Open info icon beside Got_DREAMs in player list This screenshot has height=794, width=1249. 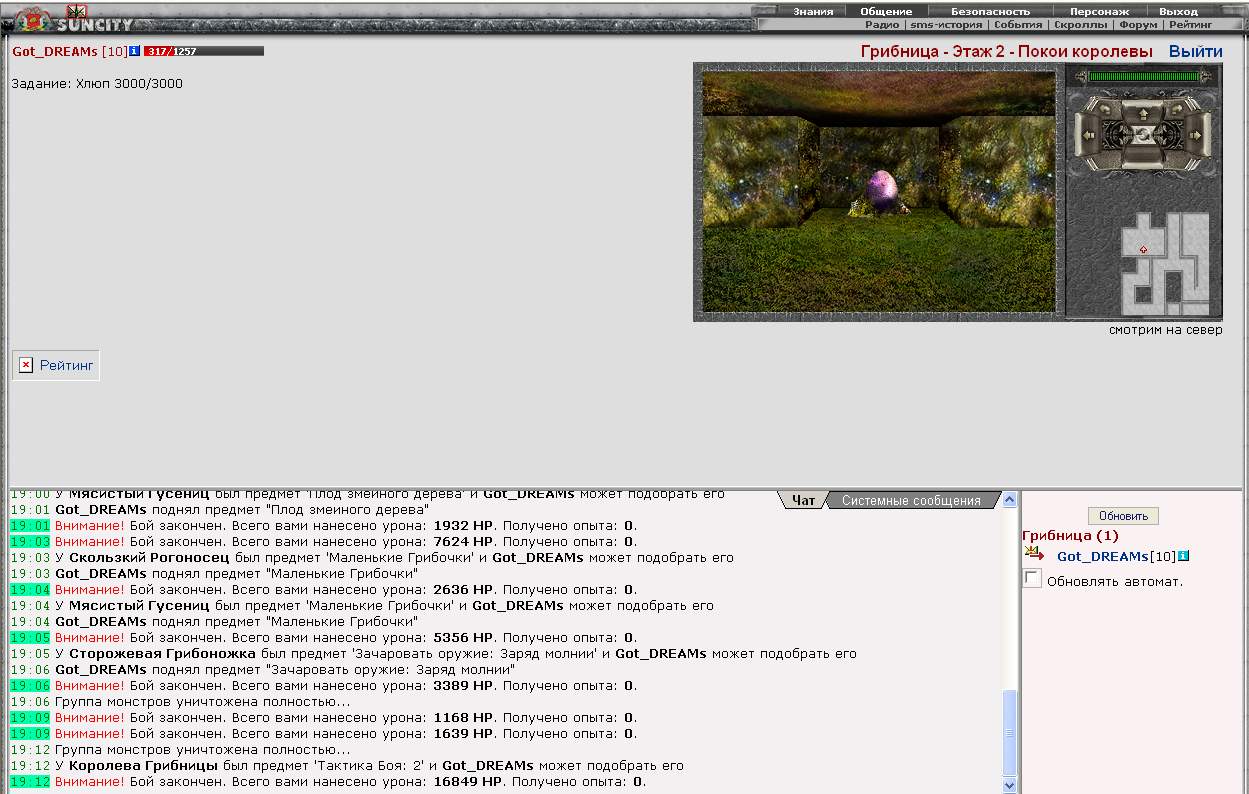tap(1183, 556)
